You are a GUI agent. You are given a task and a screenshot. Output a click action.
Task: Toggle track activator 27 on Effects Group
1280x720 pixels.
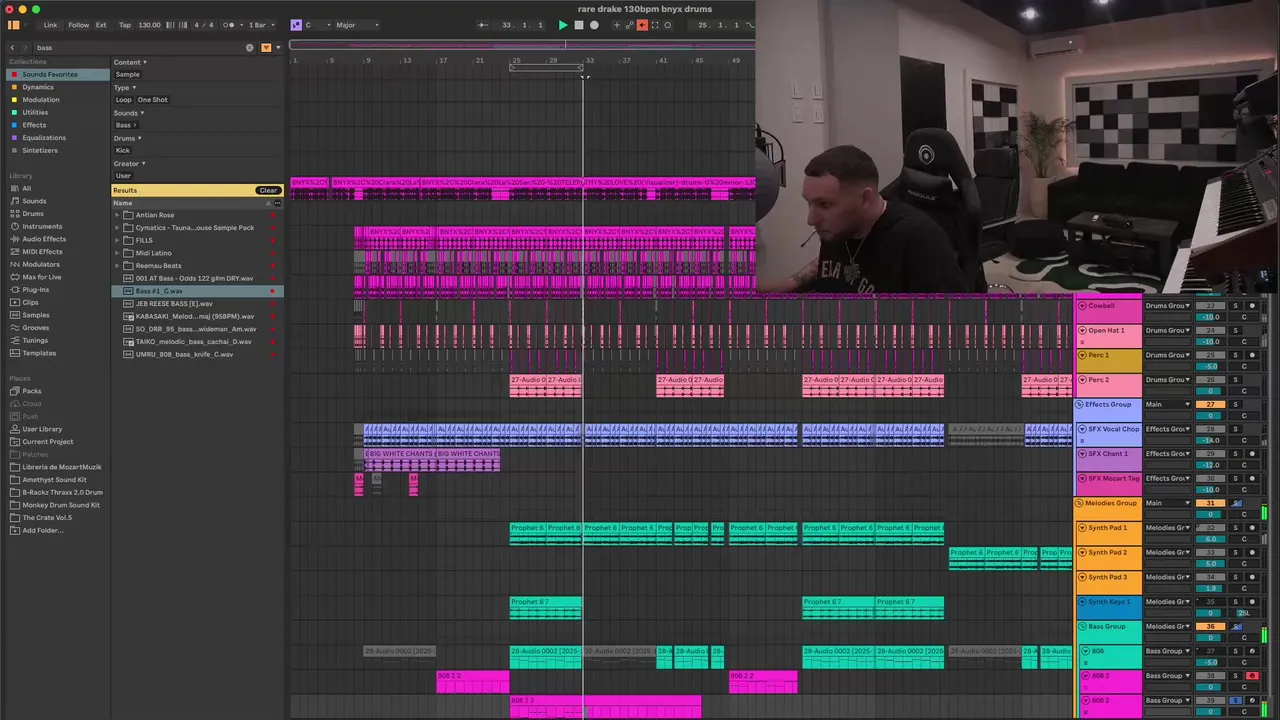1210,405
